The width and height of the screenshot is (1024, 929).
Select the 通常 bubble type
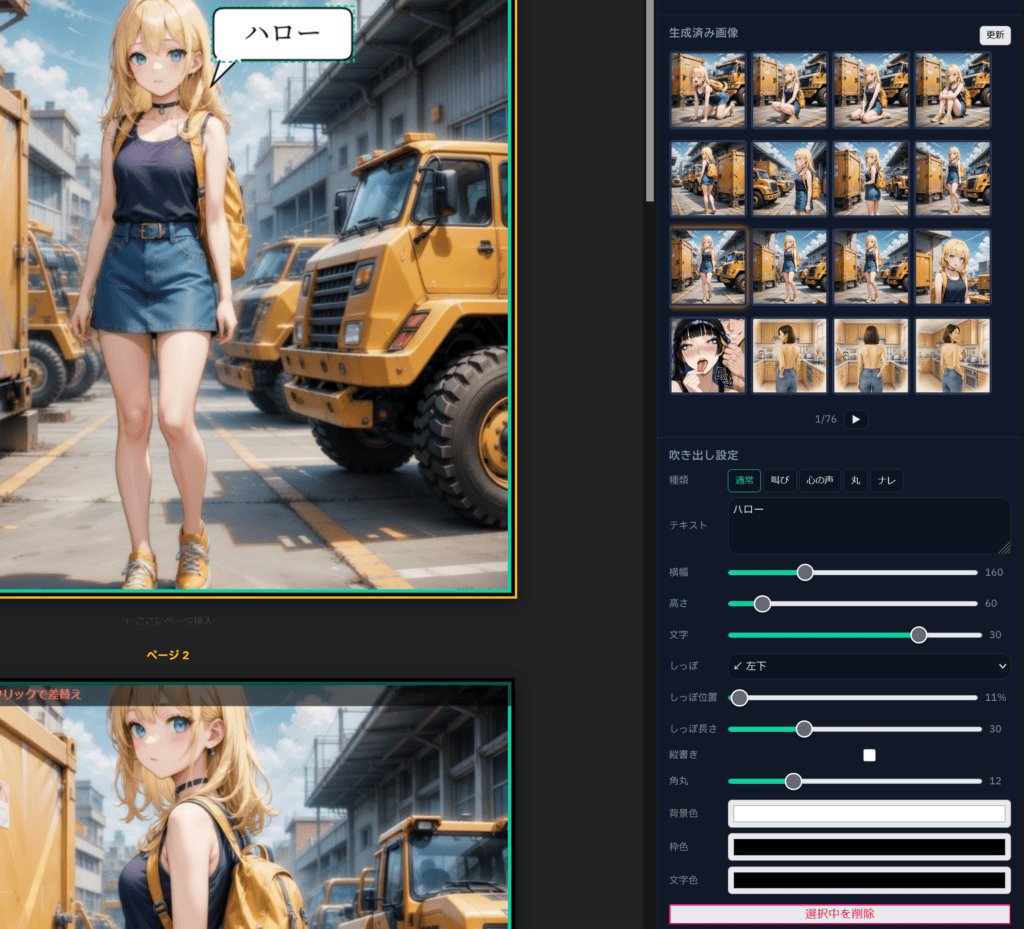pos(744,481)
